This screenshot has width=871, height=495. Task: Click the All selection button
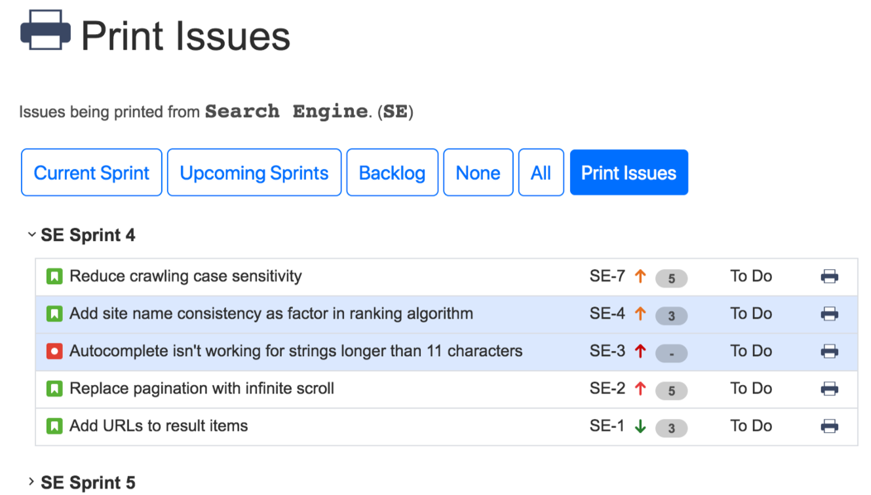[x=541, y=173]
